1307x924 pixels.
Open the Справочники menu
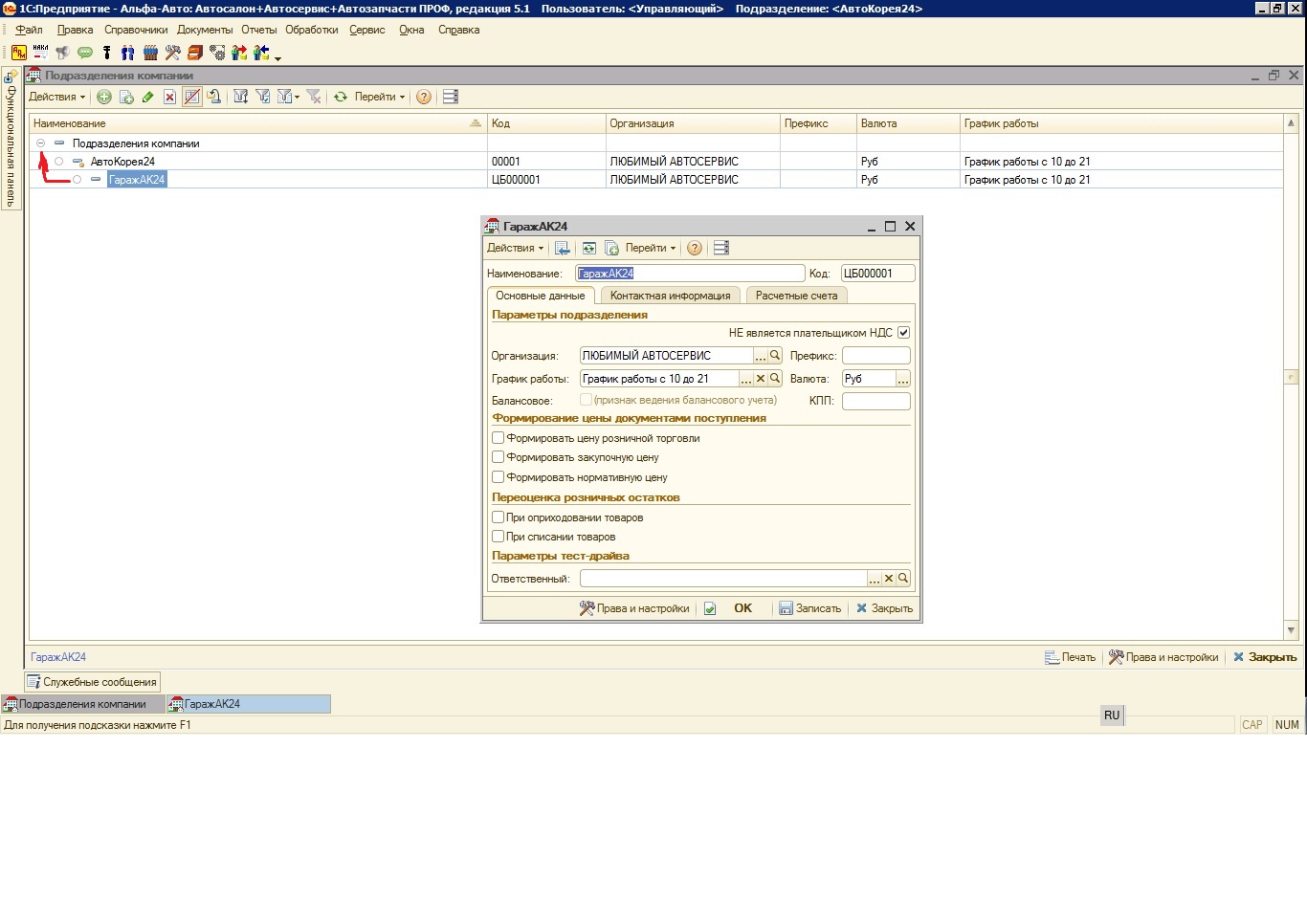pos(136,30)
